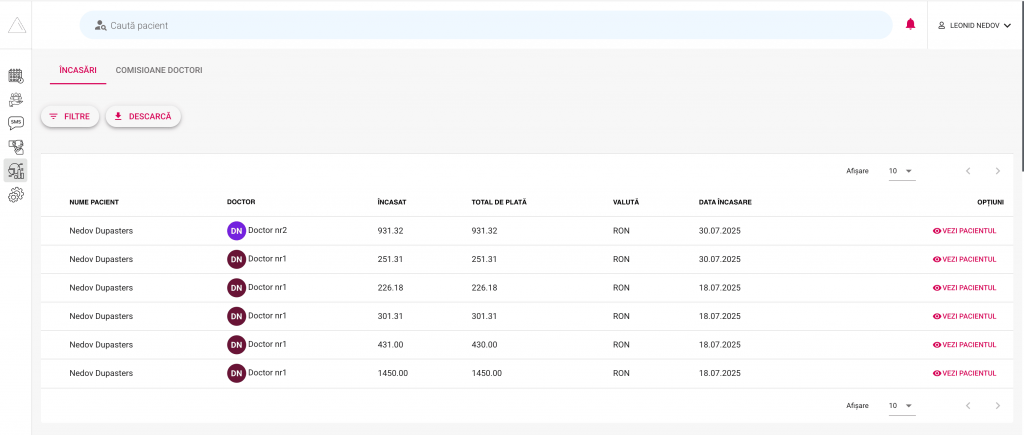Open the calendar icon in the sidebar
Screen dimensions: 1024x435
pos(16,75)
